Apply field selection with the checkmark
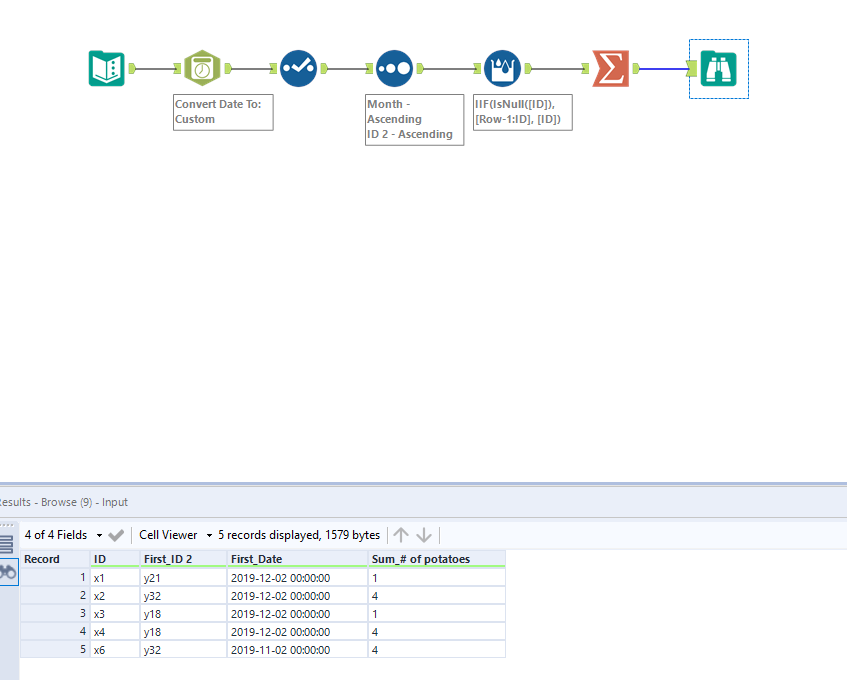 click(x=116, y=535)
